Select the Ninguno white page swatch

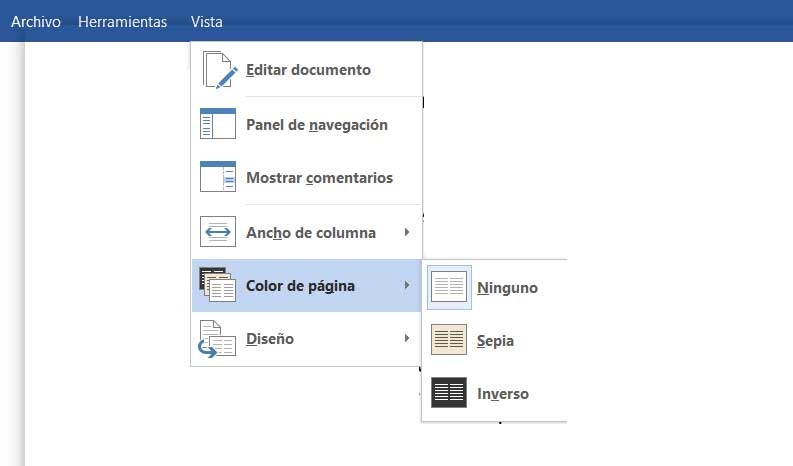click(449, 287)
